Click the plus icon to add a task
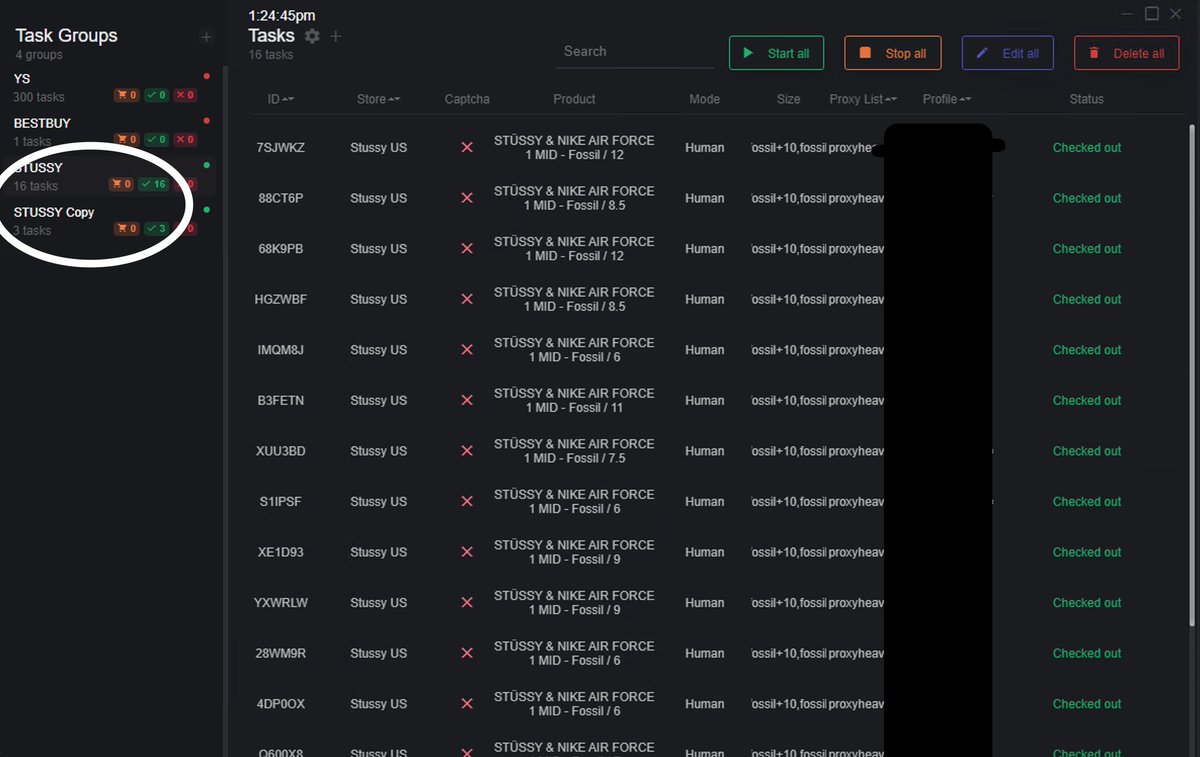 (336, 35)
